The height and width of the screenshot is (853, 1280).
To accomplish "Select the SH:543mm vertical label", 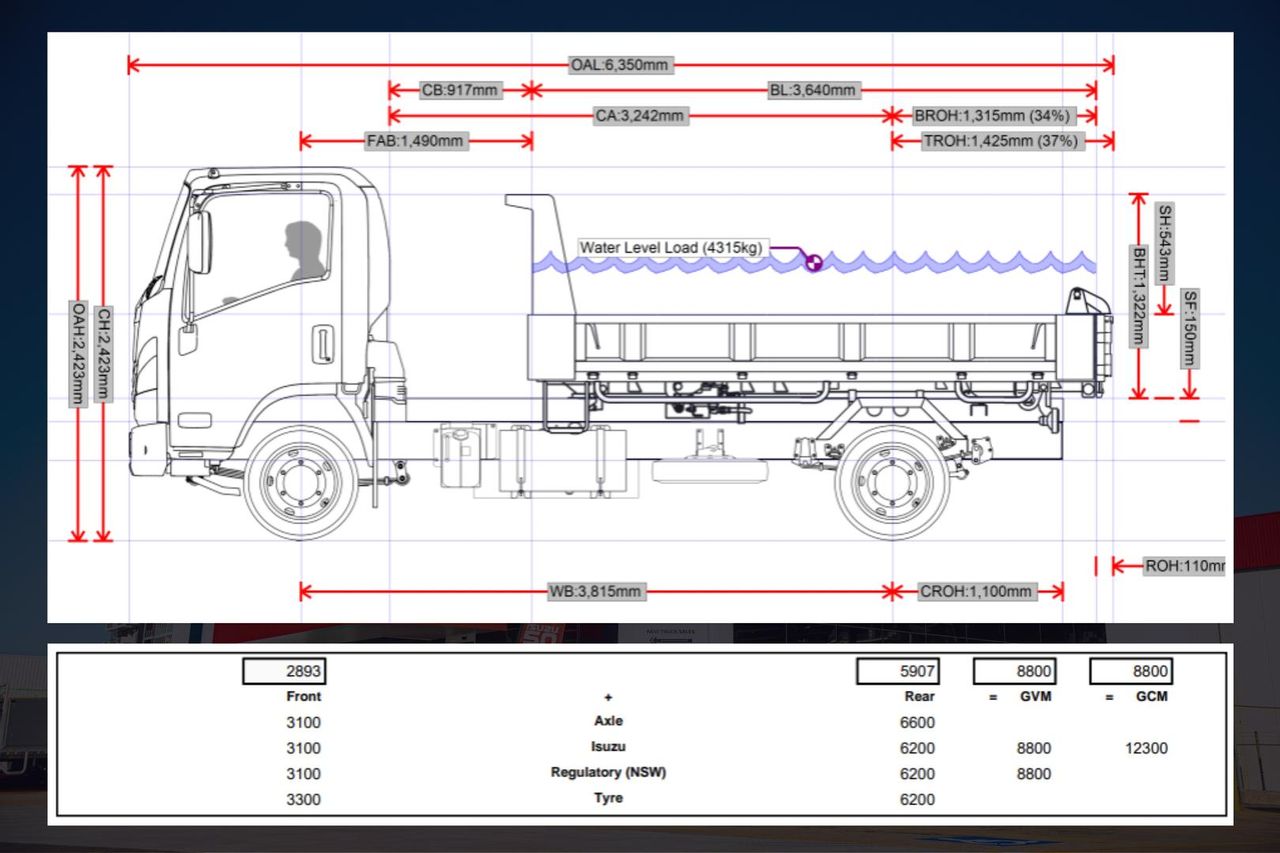I will point(1164,244).
